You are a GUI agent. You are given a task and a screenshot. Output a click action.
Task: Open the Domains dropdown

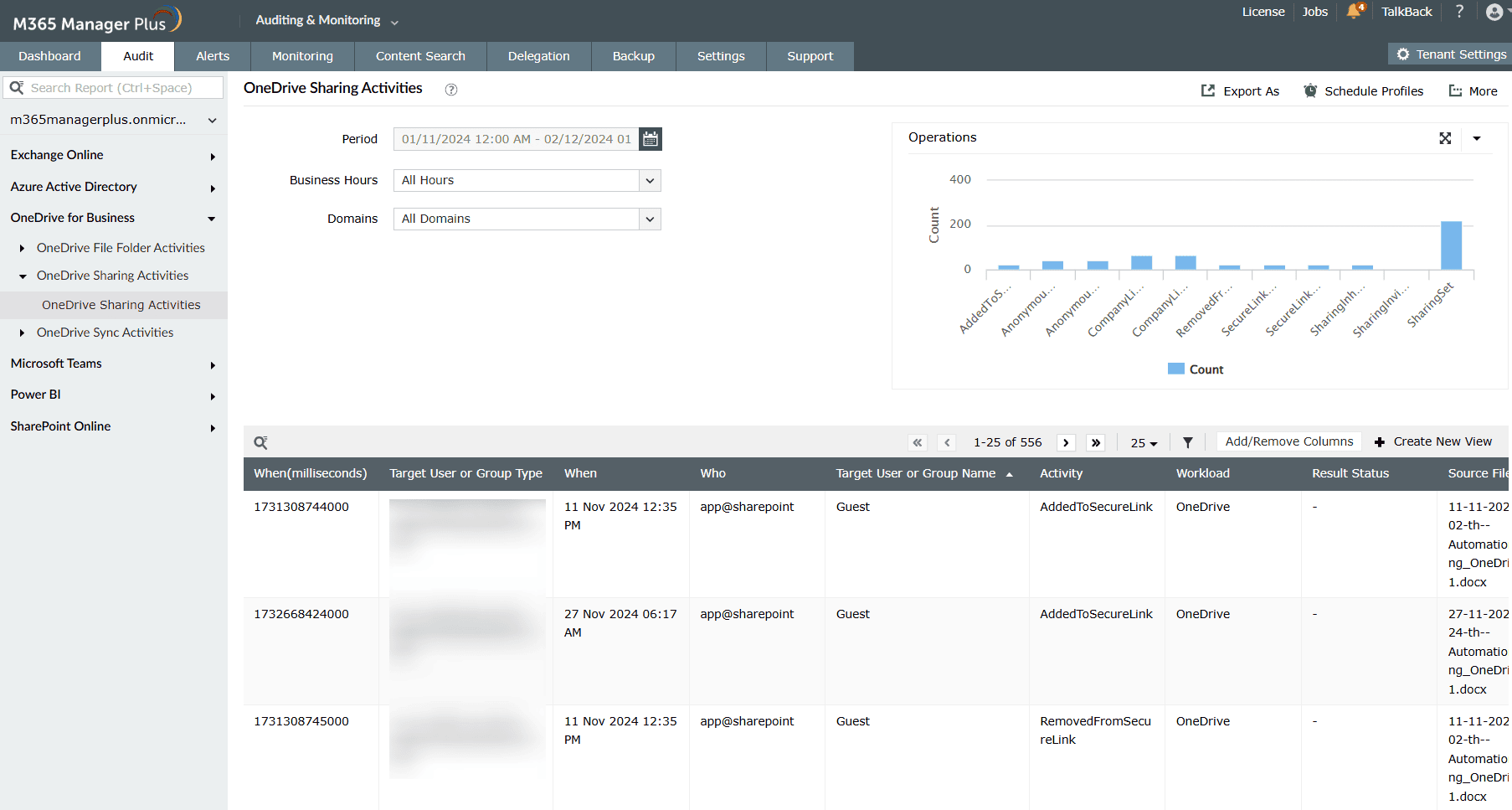527,219
